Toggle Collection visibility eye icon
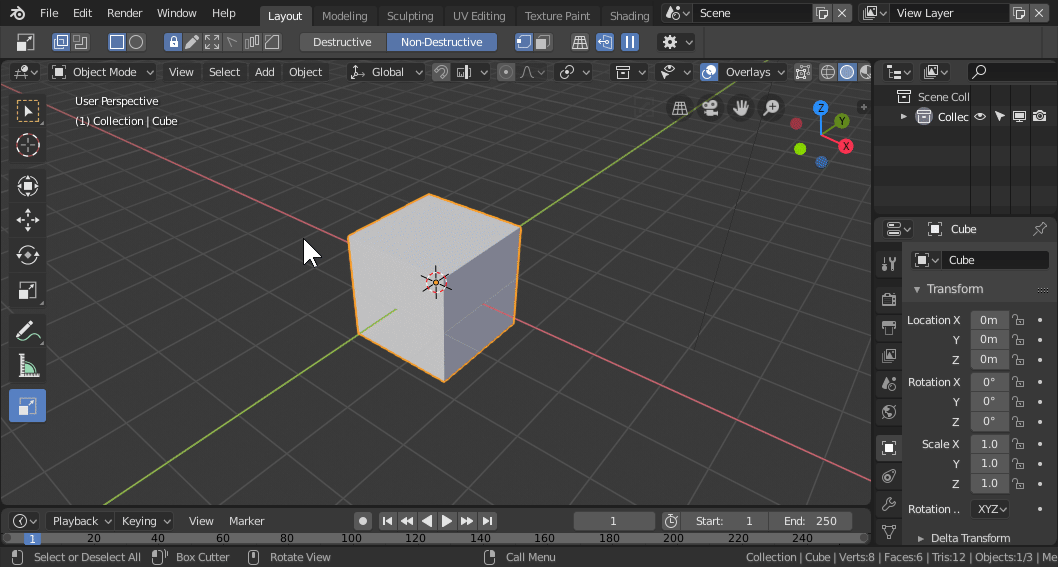The height and width of the screenshot is (567, 1058). [x=981, y=117]
